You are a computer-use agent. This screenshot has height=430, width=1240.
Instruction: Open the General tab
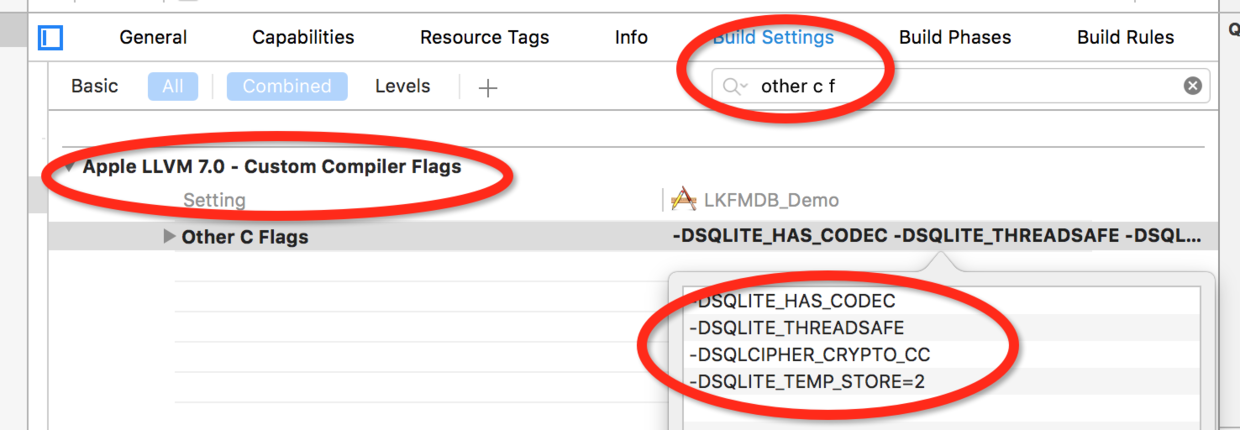click(x=153, y=38)
